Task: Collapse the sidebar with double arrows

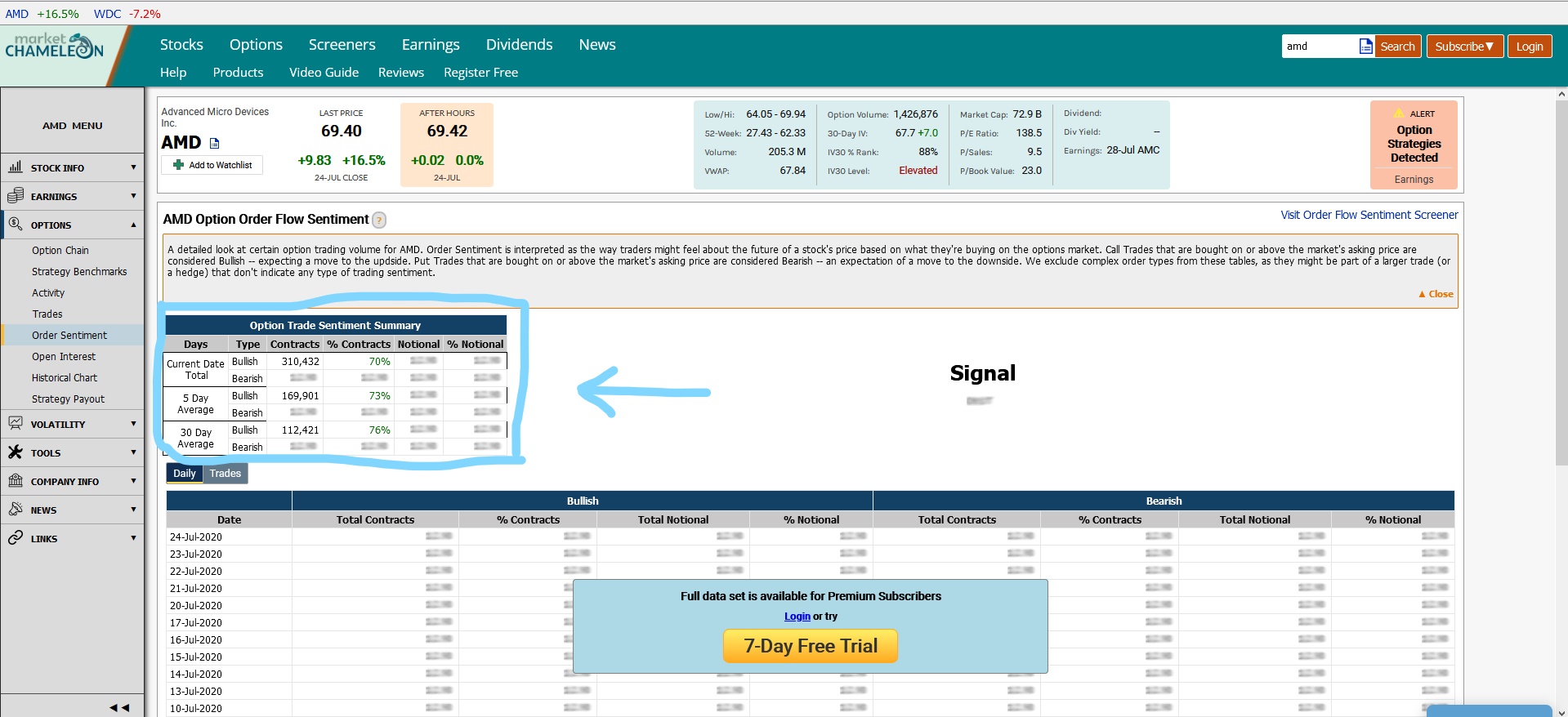Action: pos(119,707)
